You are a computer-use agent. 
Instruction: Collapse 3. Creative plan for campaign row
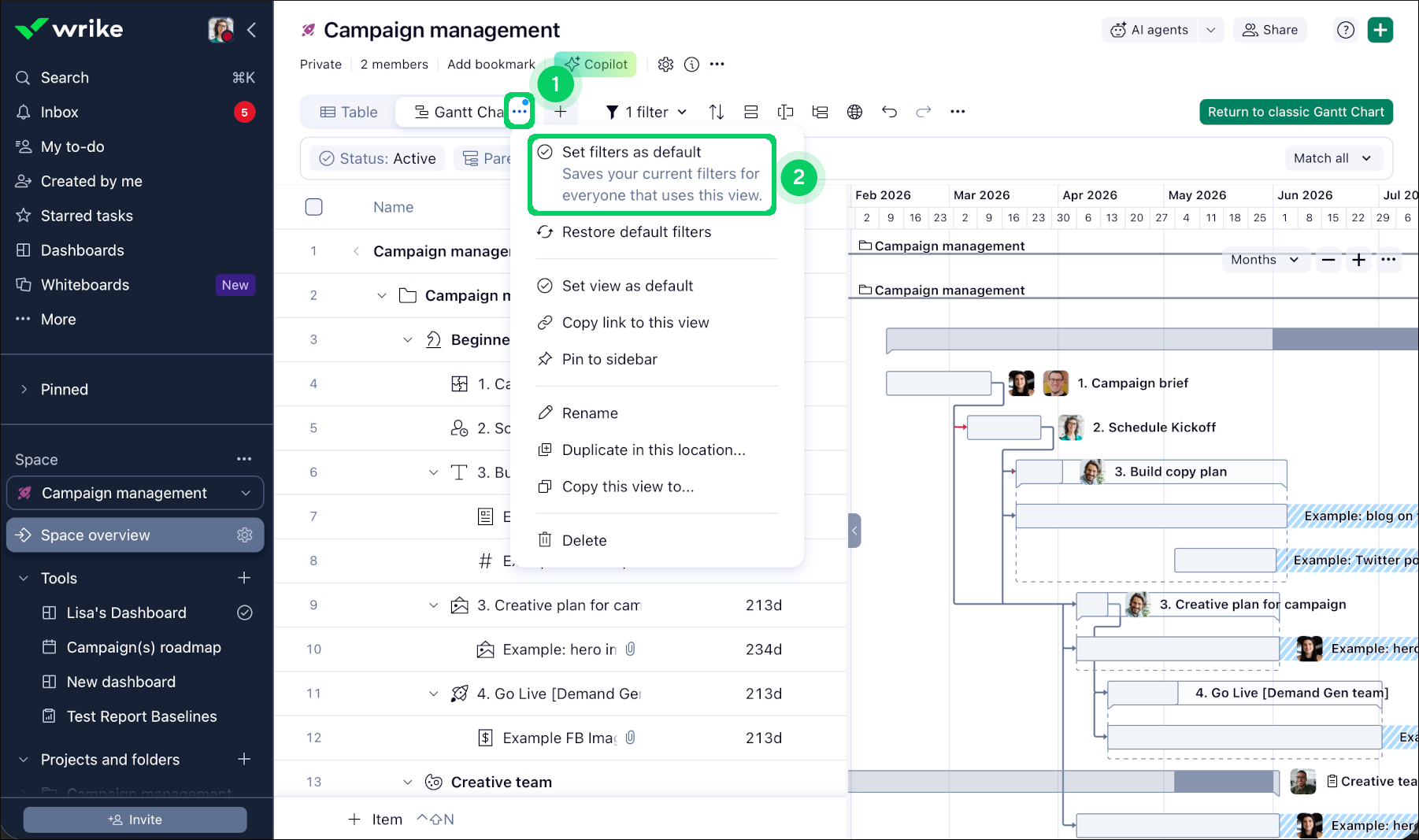433,605
